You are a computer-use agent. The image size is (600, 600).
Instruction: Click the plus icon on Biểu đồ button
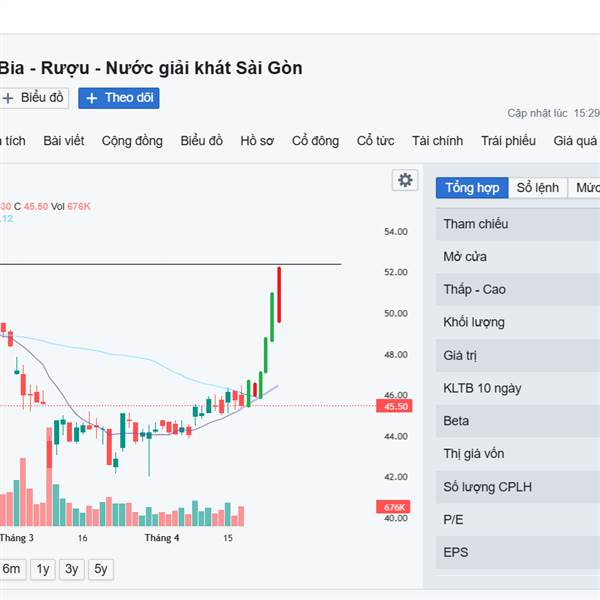tap(8, 98)
